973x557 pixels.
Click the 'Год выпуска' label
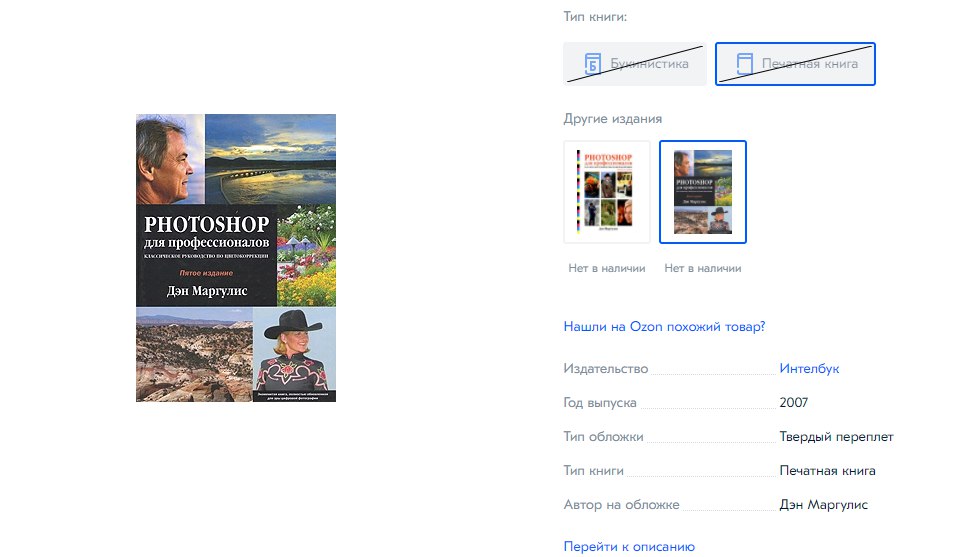pos(600,403)
